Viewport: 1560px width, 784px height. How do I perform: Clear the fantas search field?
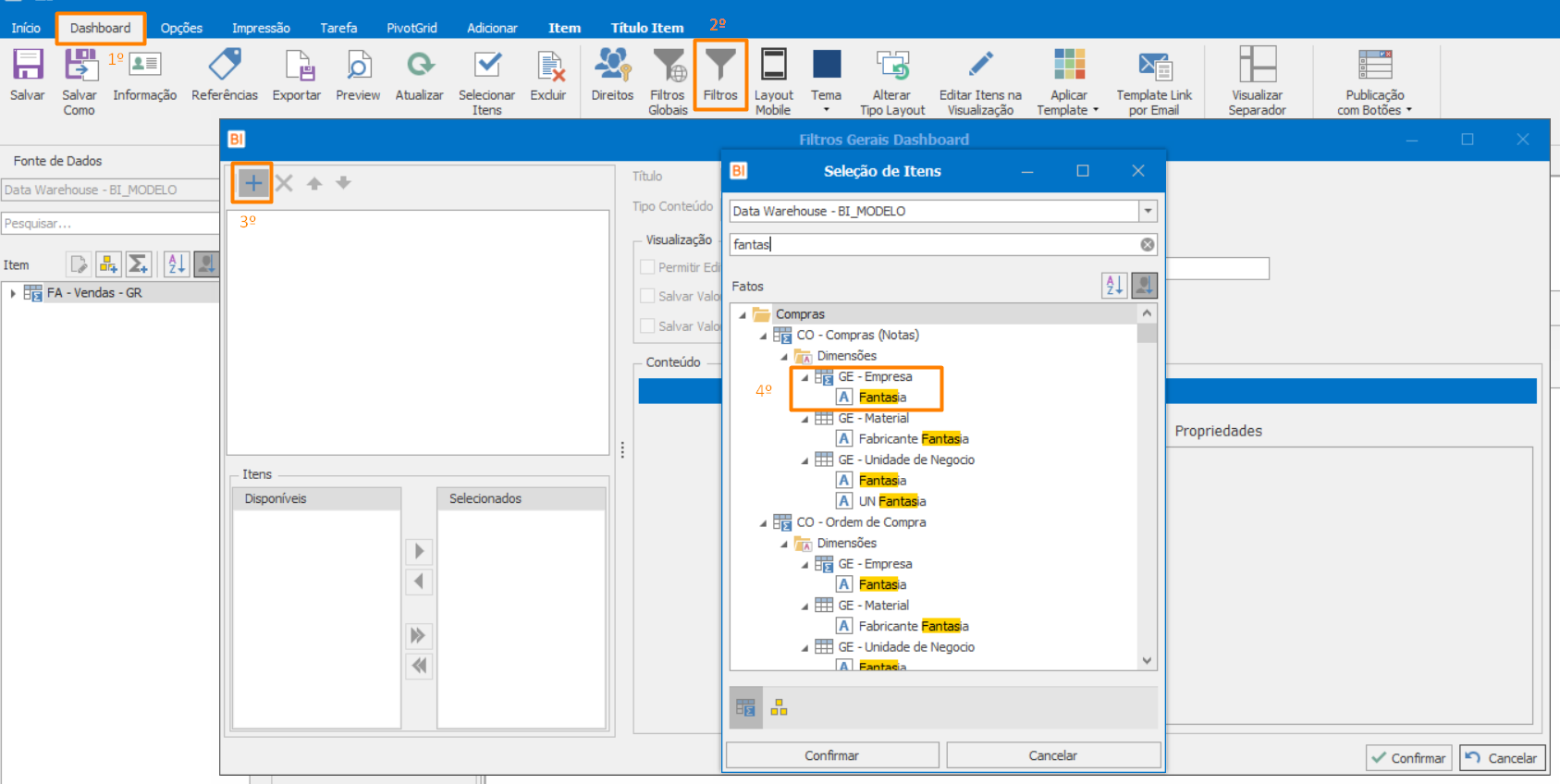1148,244
